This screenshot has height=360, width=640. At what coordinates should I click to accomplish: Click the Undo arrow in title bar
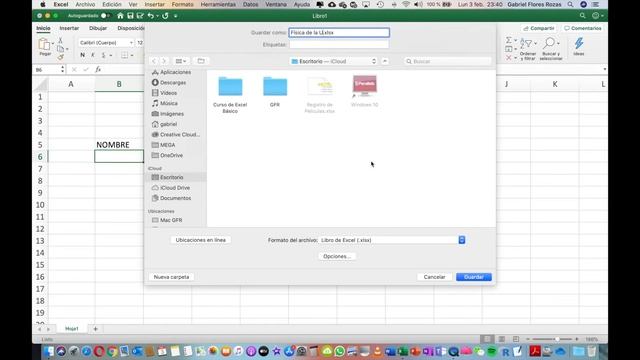(x=151, y=16)
